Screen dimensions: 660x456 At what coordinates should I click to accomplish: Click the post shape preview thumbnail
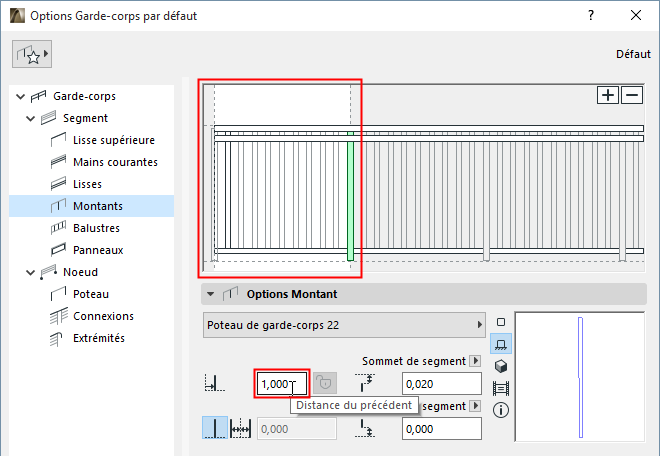580,377
